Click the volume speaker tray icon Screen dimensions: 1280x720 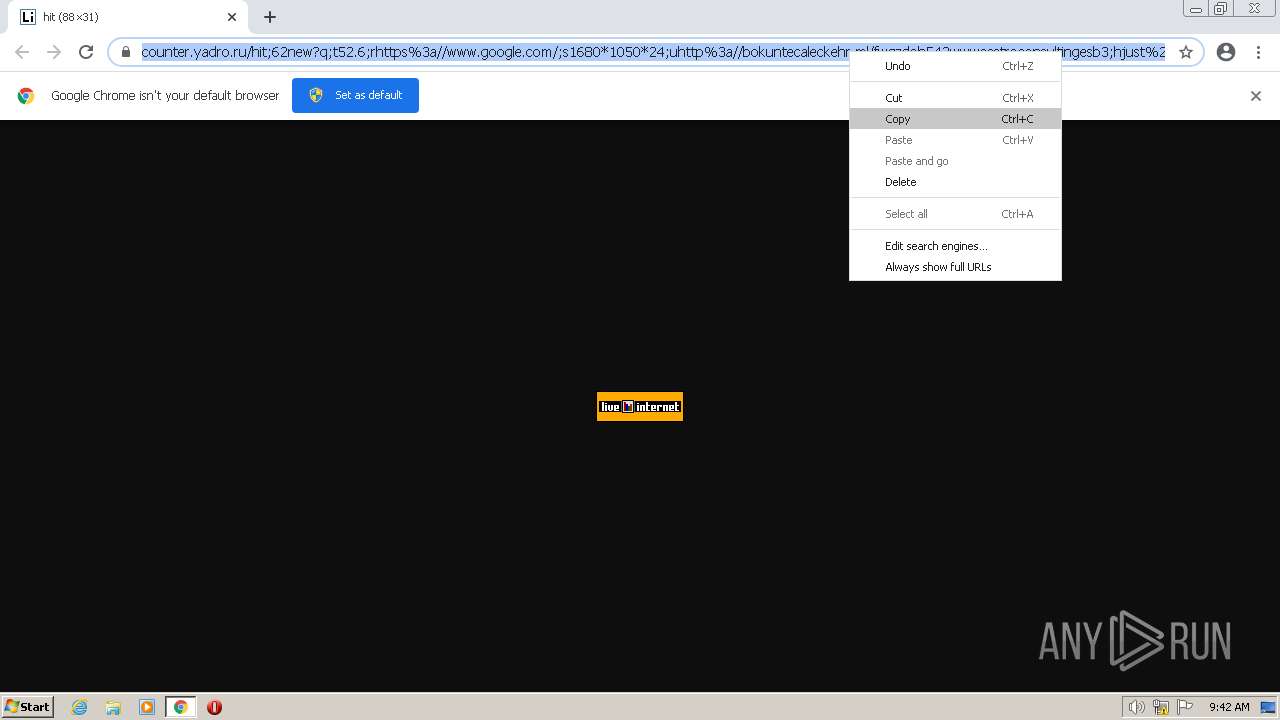pyautogui.click(x=1136, y=707)
